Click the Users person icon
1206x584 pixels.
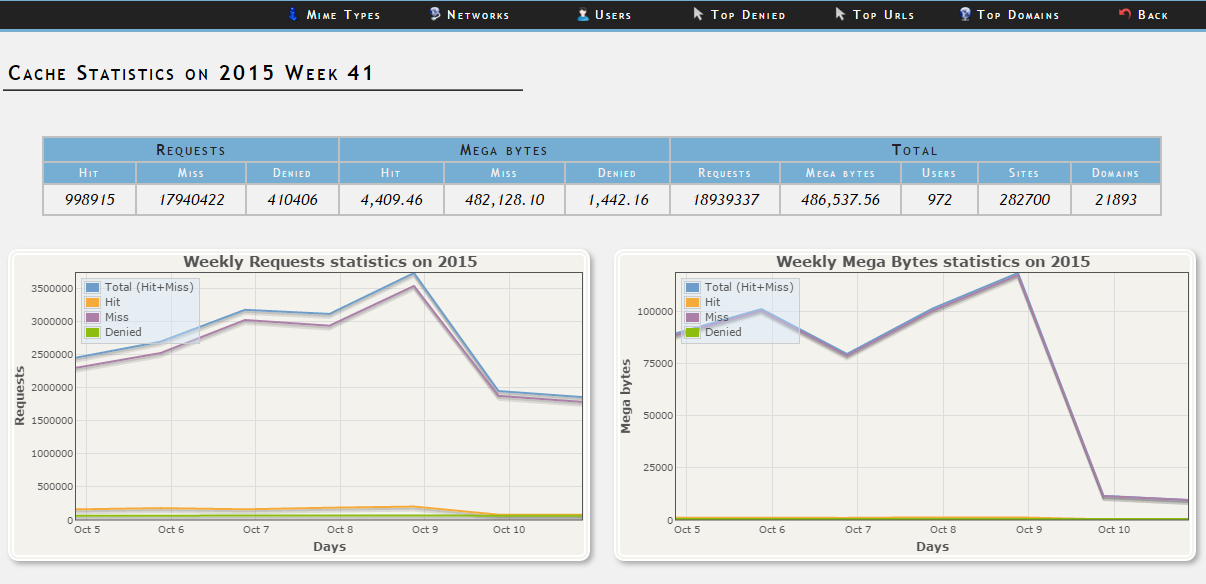tap(583, 14)
